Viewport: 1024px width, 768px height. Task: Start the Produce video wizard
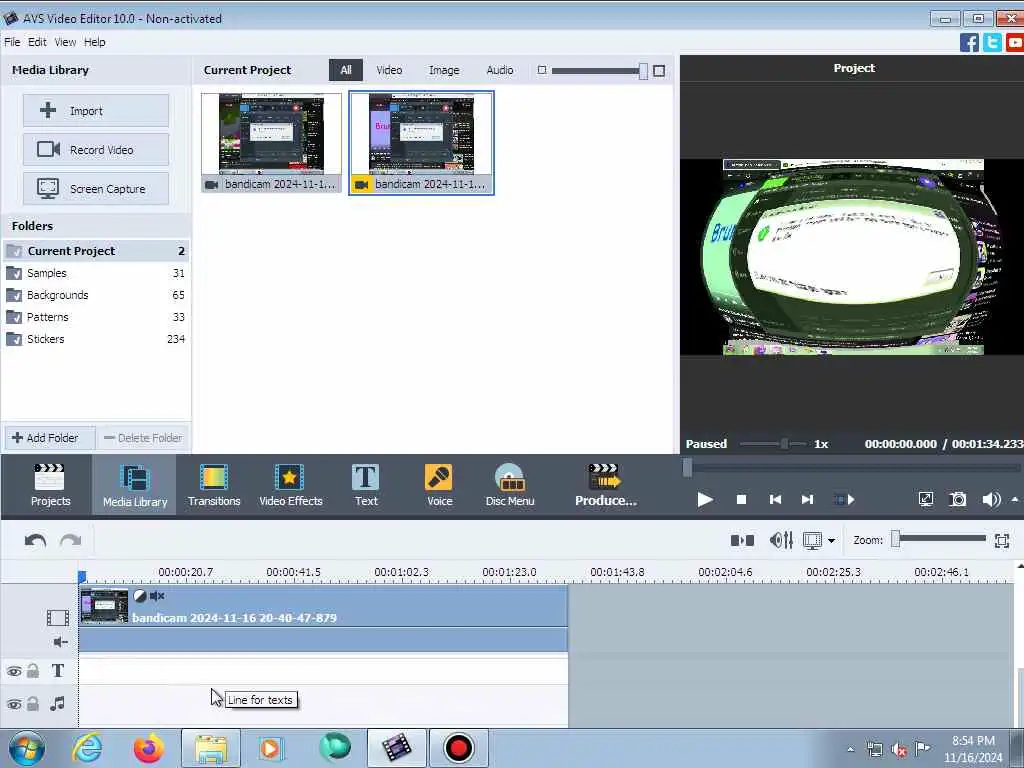click(x=605, y=485)
